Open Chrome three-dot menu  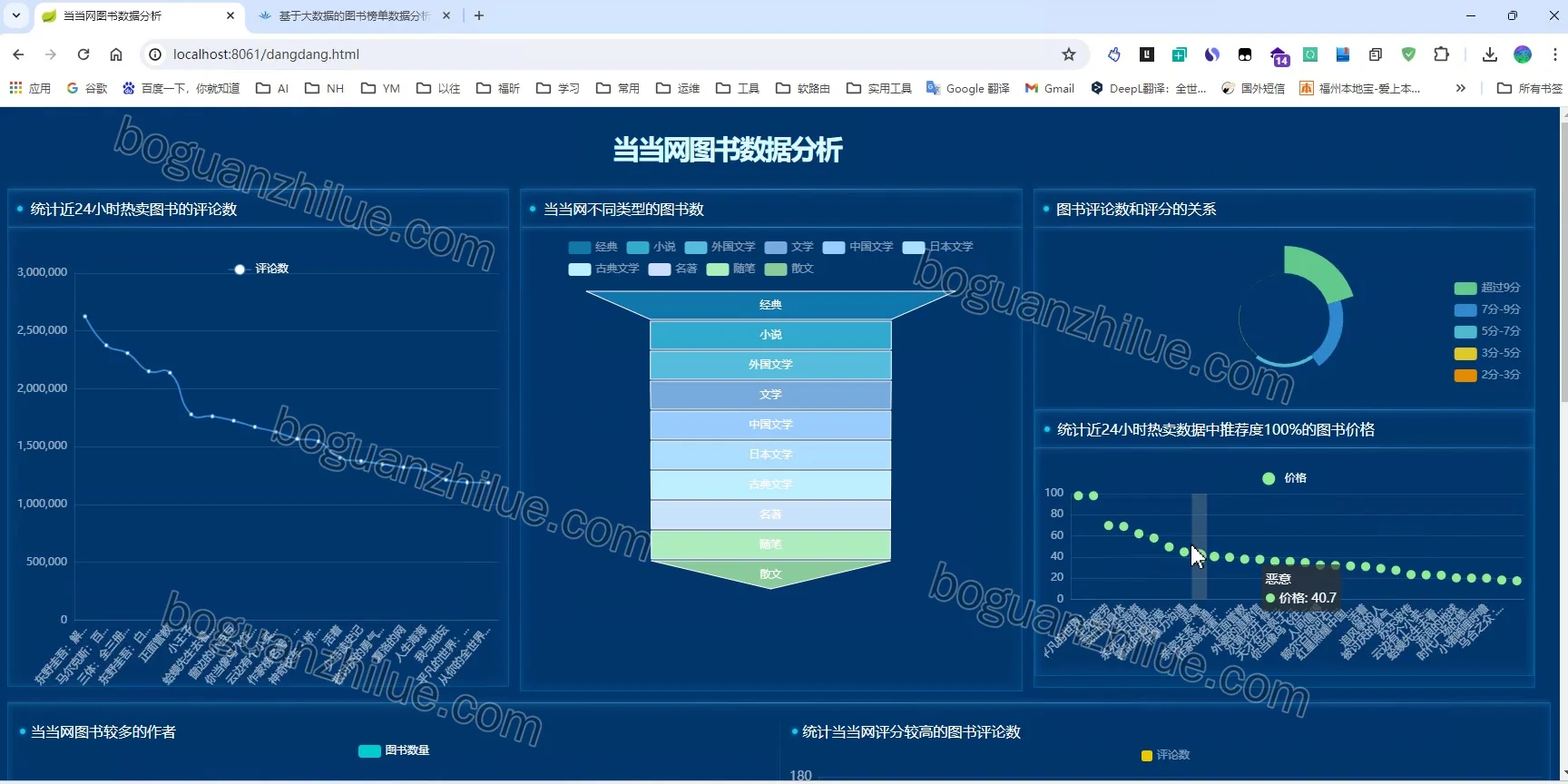[x=1554, y=54]
